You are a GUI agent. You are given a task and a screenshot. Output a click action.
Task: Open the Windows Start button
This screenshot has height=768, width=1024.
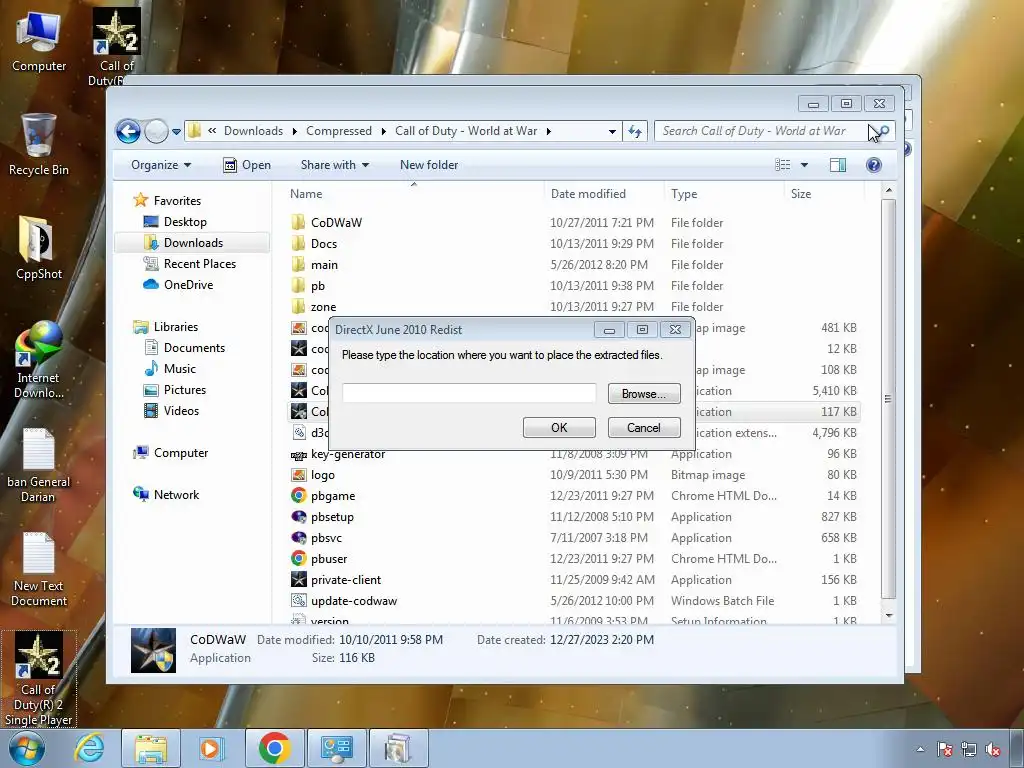26,748
